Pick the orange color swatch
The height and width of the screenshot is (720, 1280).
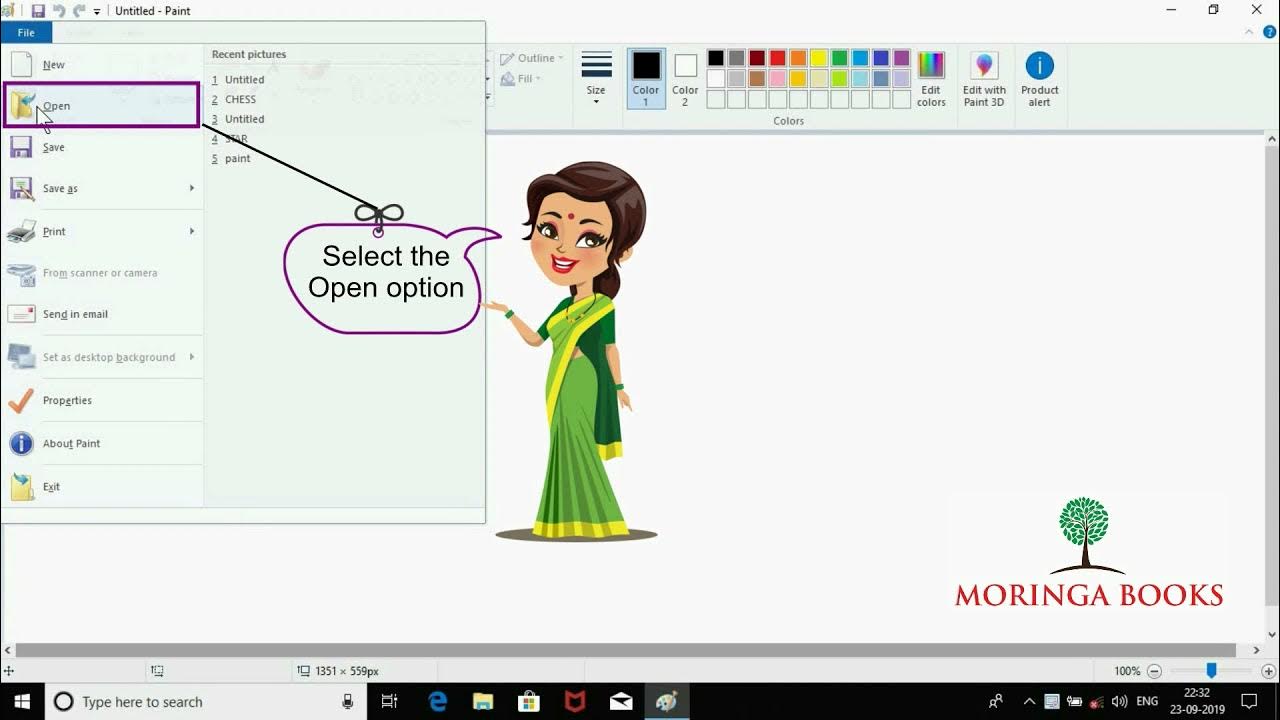[798, 58]
